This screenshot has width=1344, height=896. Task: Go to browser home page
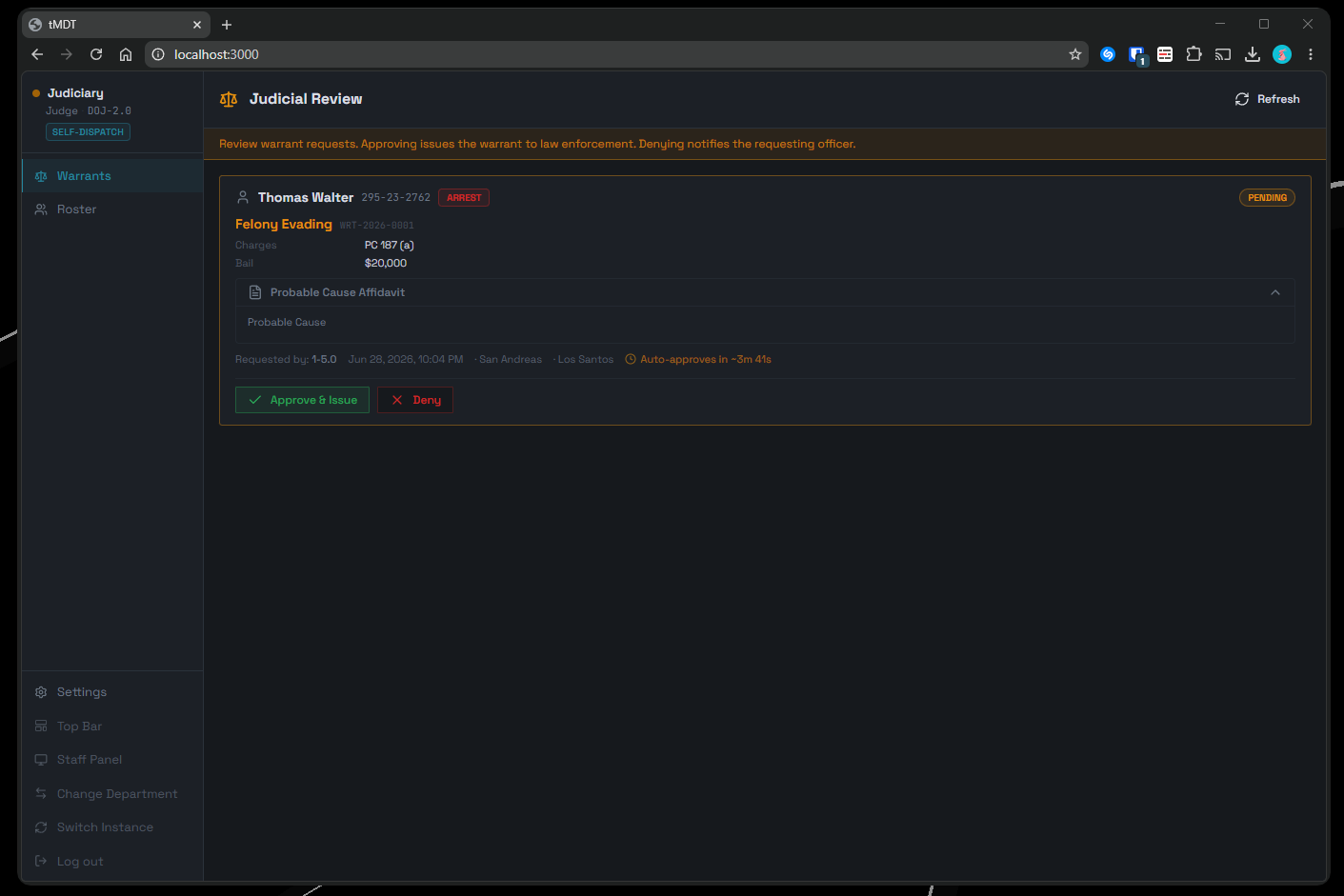pos(126,54)
